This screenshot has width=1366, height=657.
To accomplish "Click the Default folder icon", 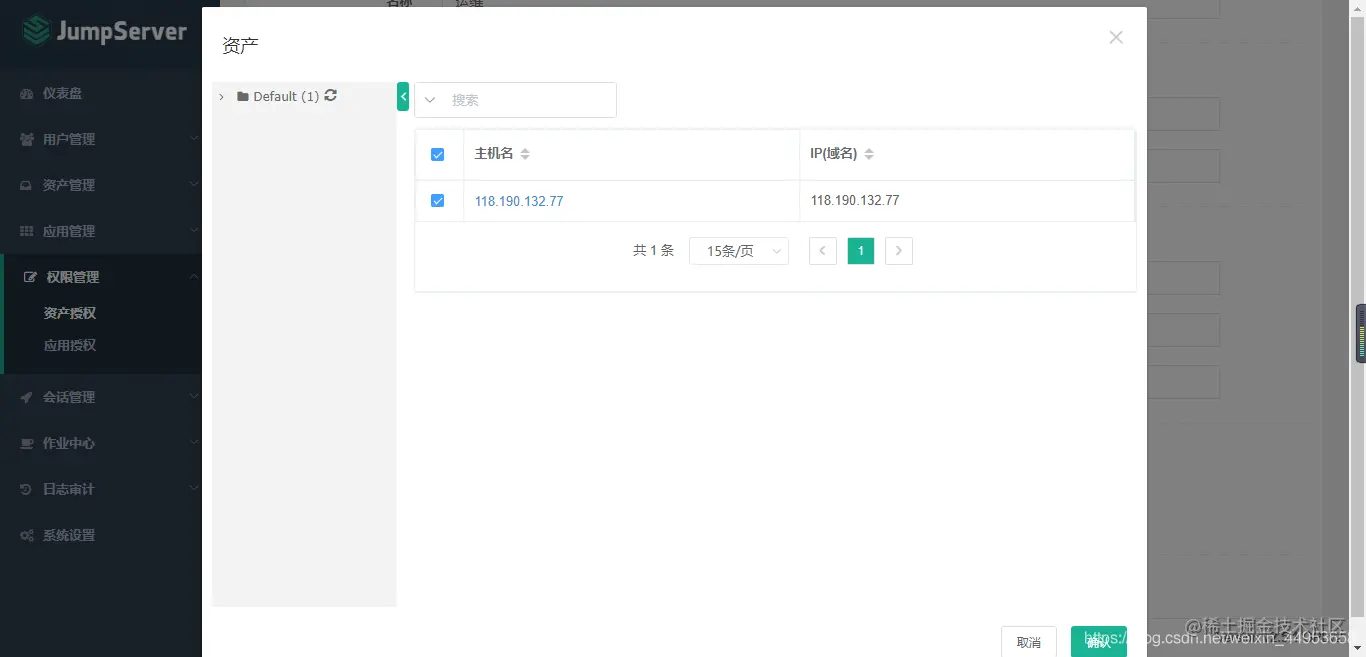I will point(243,97).
